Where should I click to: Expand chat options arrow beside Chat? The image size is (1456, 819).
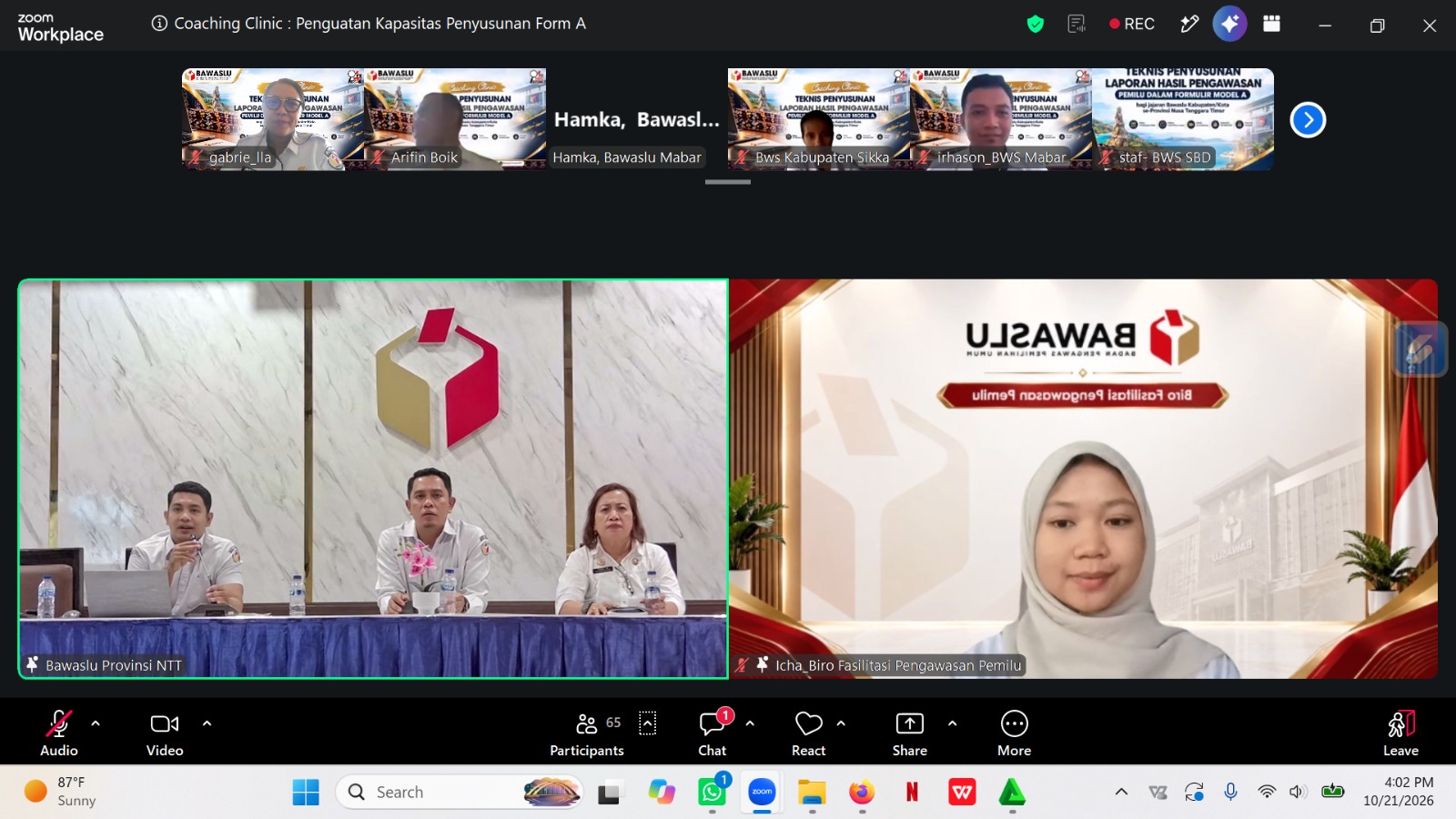750,723
